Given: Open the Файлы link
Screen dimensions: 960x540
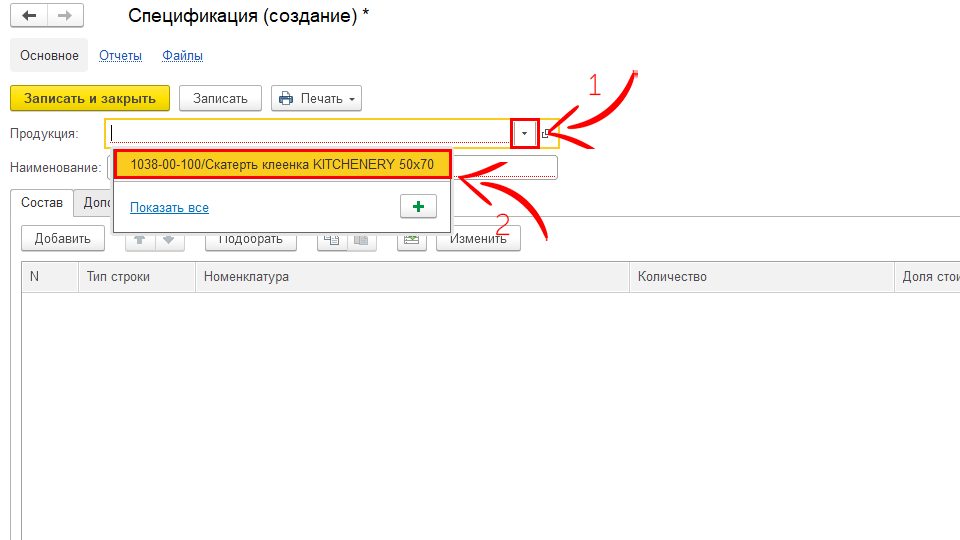Looking at the screenshot, I should (x=183, y=56).
